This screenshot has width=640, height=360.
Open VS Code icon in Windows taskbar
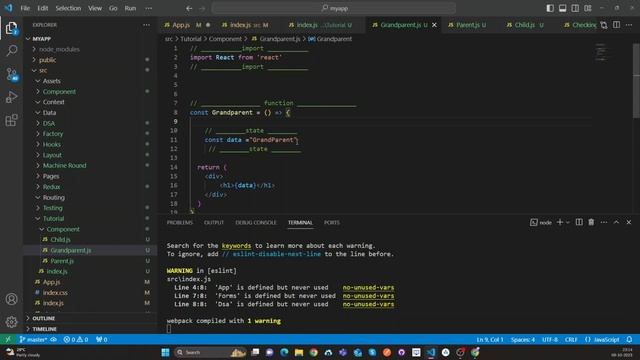tap(431, 352)
